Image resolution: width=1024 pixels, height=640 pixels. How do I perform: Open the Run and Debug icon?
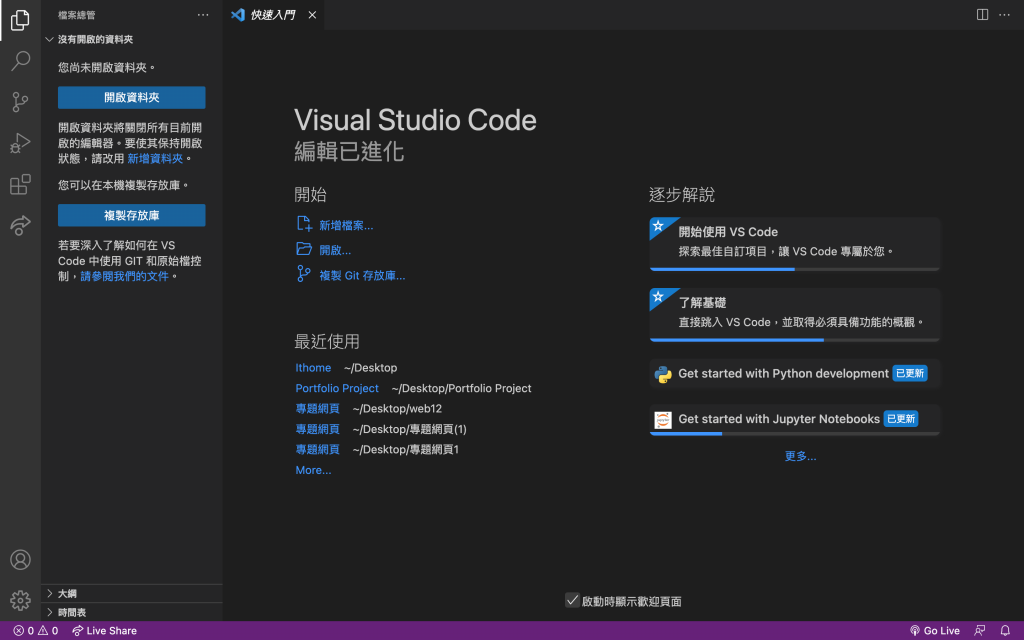20,143
